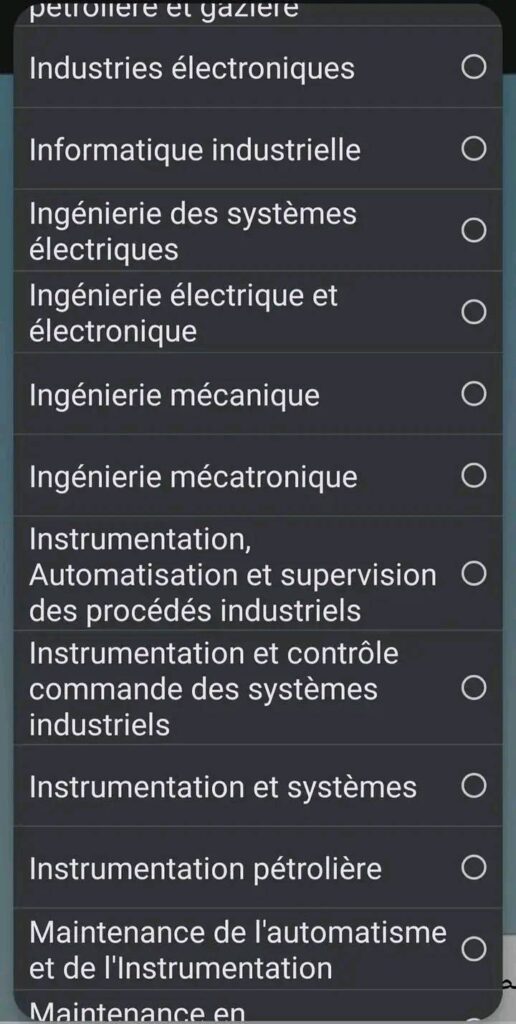
Task: Select Instrumentation pétrolière radio button
Action: (474, 868)
